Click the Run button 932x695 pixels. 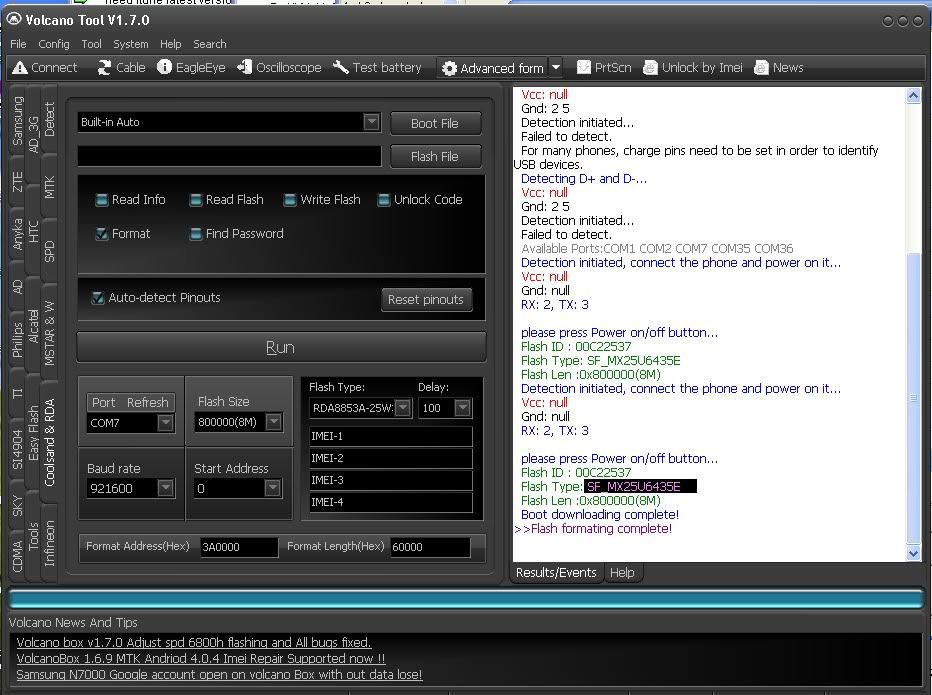(281, 347)
